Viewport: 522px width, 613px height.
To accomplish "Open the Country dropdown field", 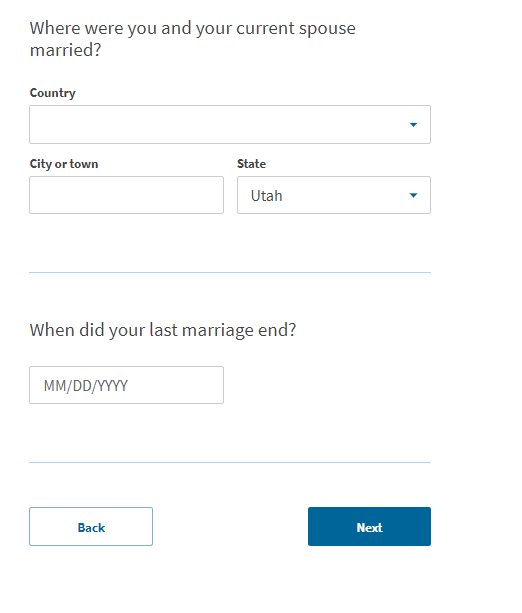I will tap(230, 124).
